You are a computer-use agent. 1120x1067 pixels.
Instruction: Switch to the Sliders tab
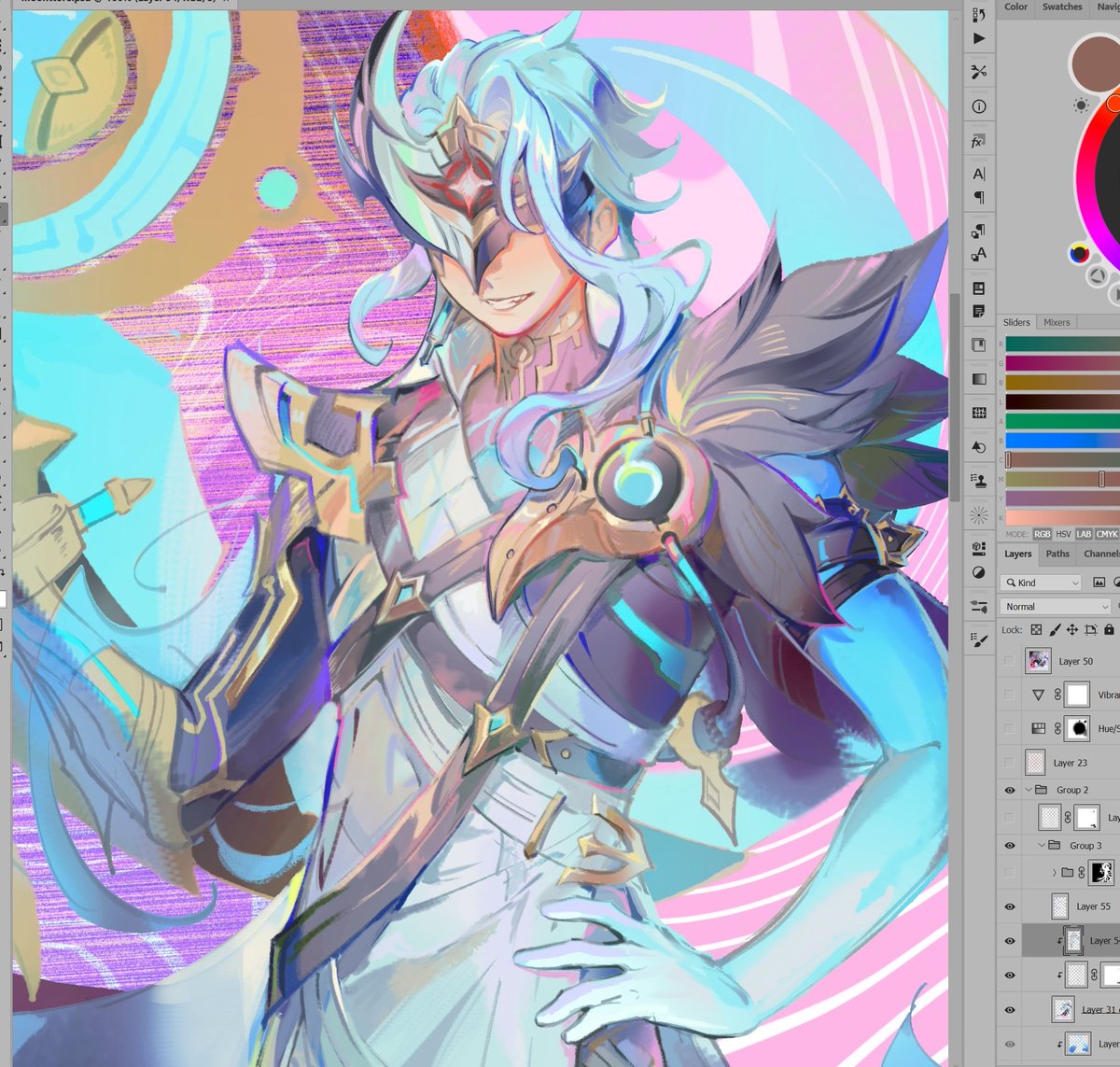(1016, 322)
